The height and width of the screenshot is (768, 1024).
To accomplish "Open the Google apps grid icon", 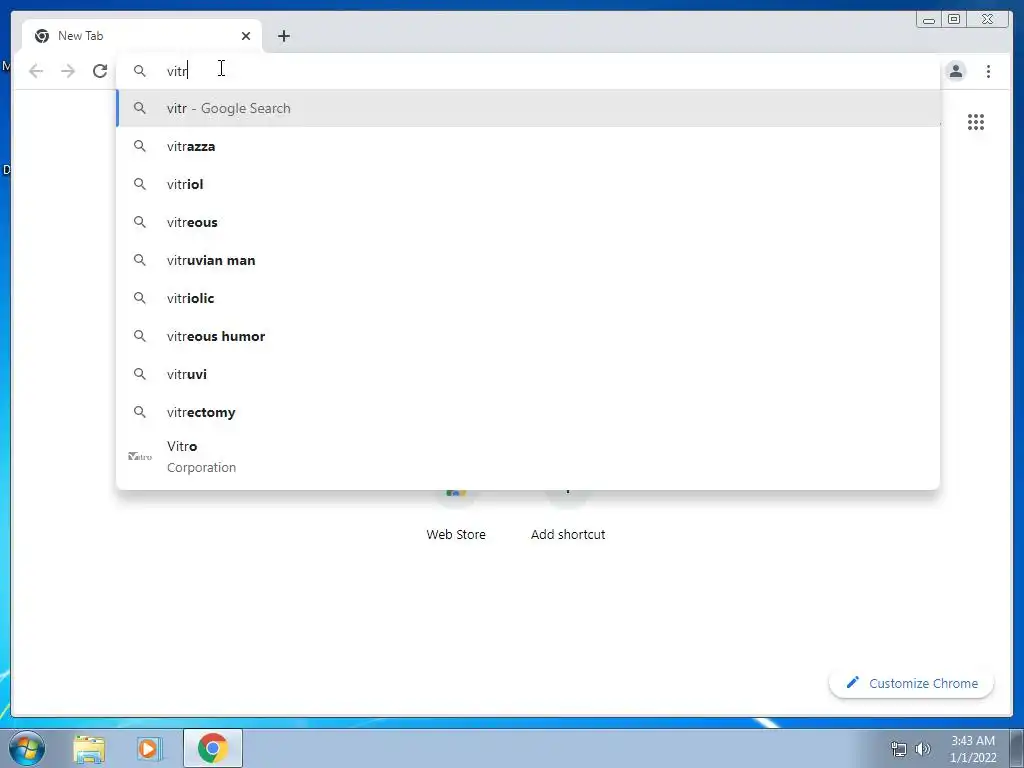I will coord(976,122).
